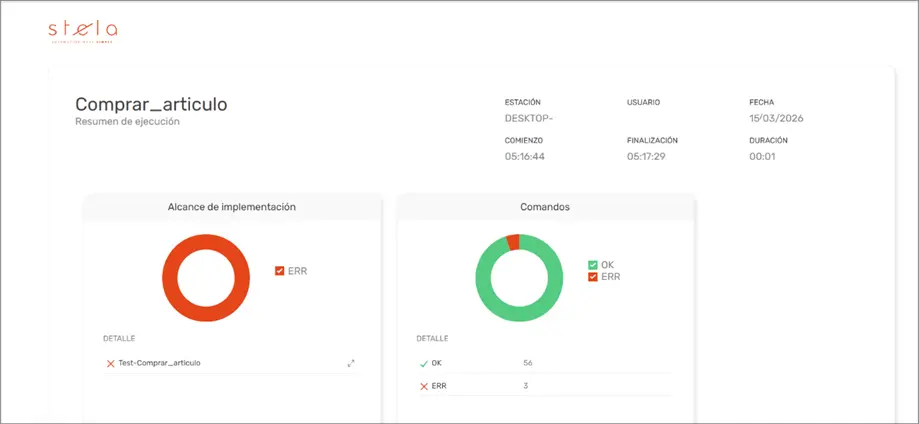Click the green checkmark icon in OK row
The image size is (919, 424).
[x=424, y=363]
